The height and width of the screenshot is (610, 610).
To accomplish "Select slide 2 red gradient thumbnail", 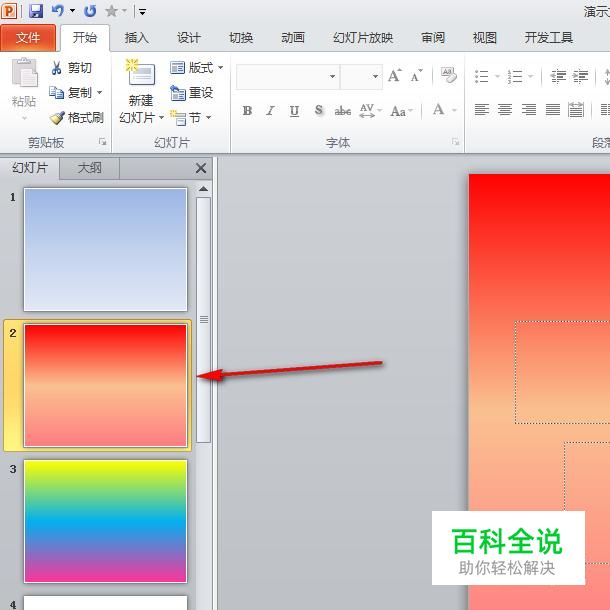I will point(105,385).
